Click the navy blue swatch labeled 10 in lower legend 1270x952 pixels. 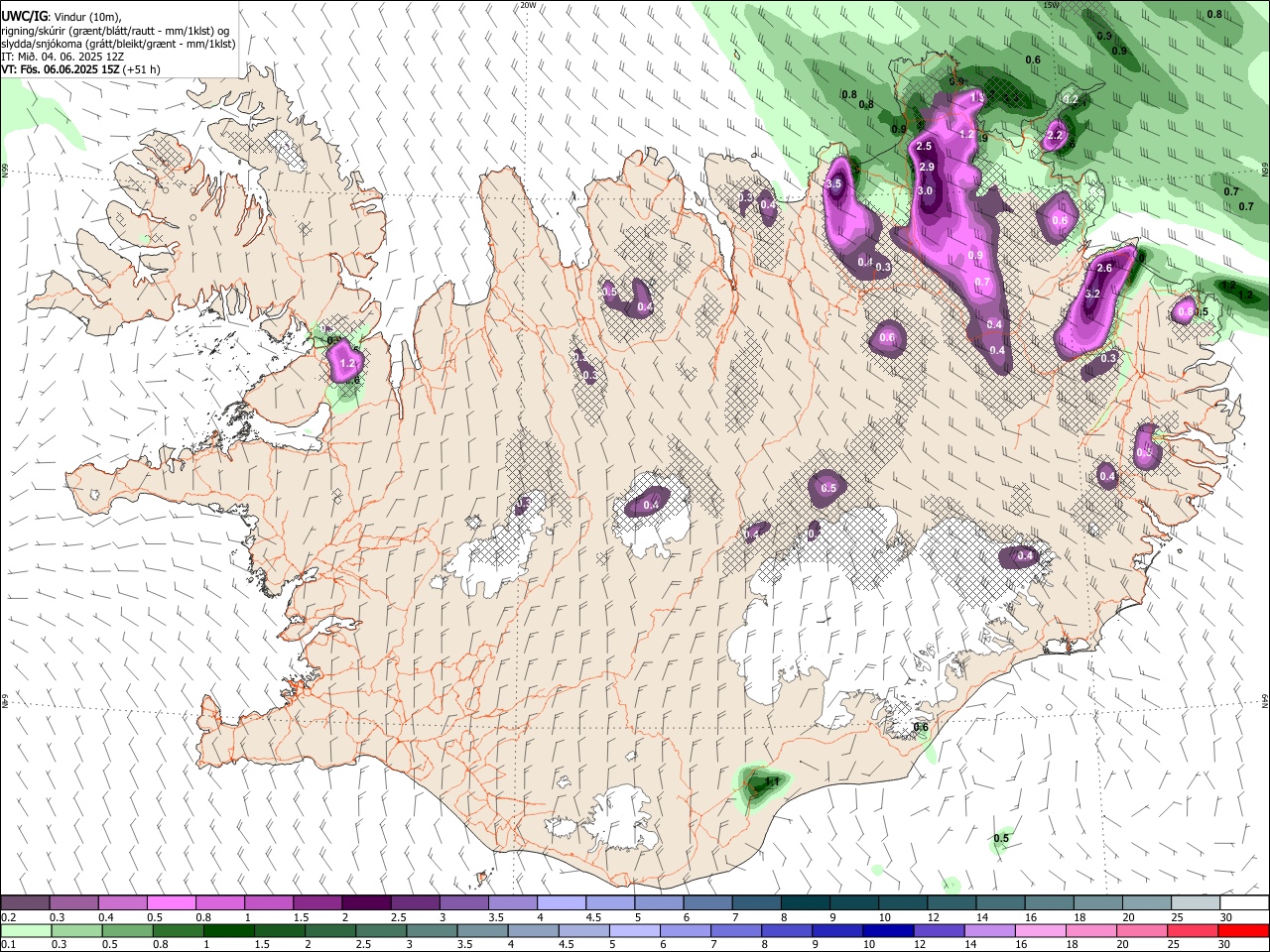pyautogui.click(x=888, y=930)
